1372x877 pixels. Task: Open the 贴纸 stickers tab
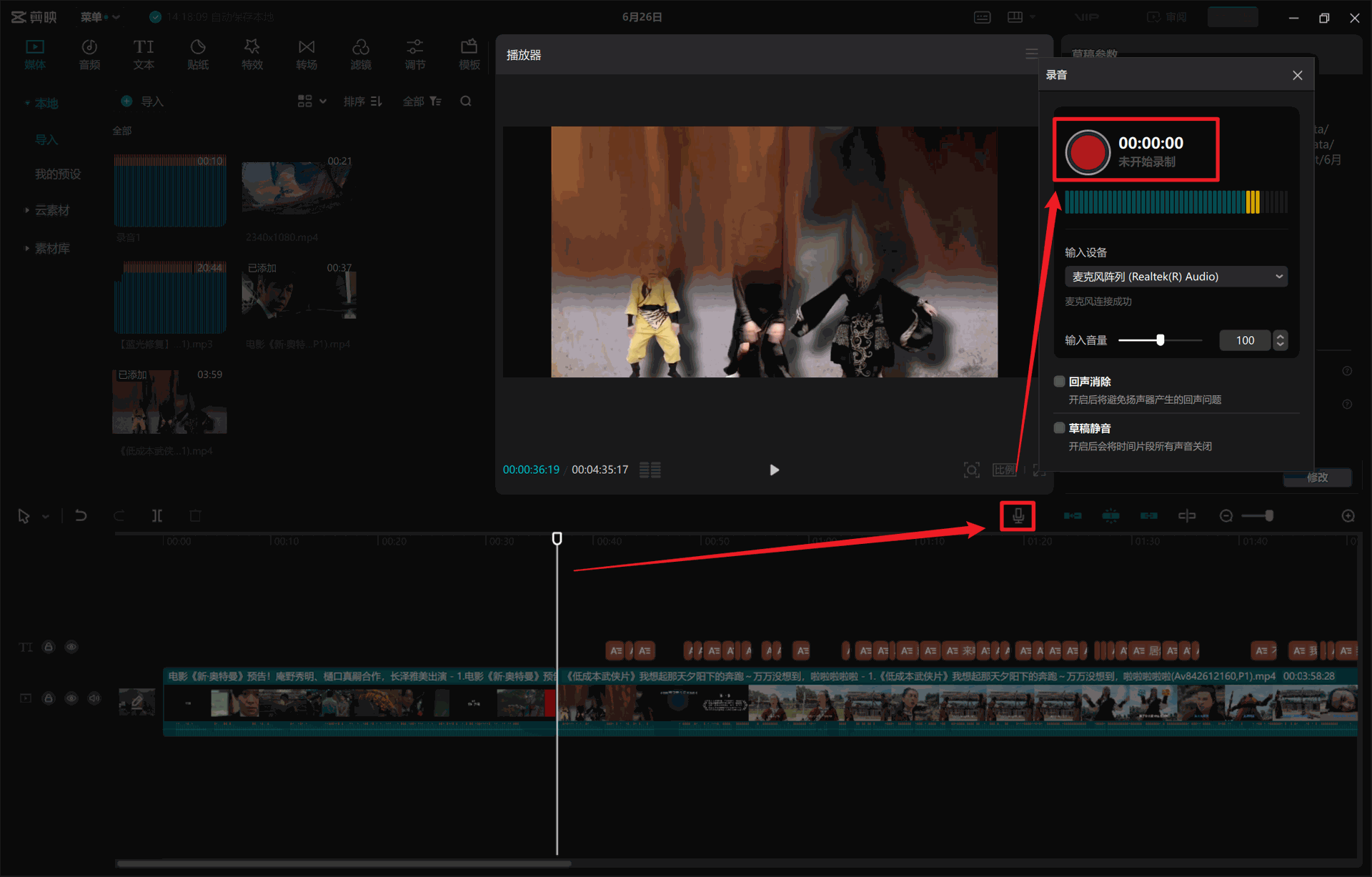tap(198, 54)
